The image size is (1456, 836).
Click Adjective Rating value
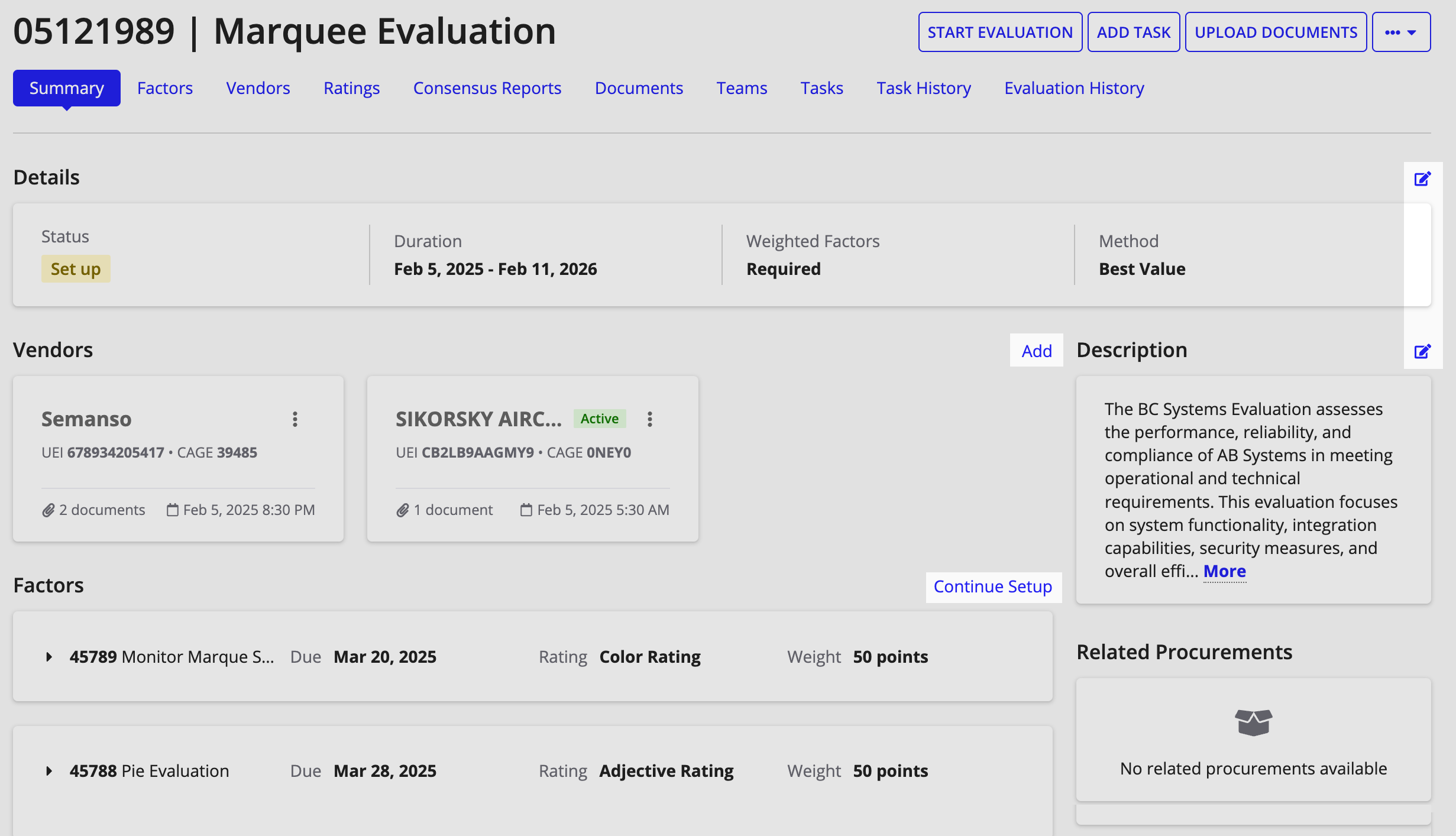[666, 771]
